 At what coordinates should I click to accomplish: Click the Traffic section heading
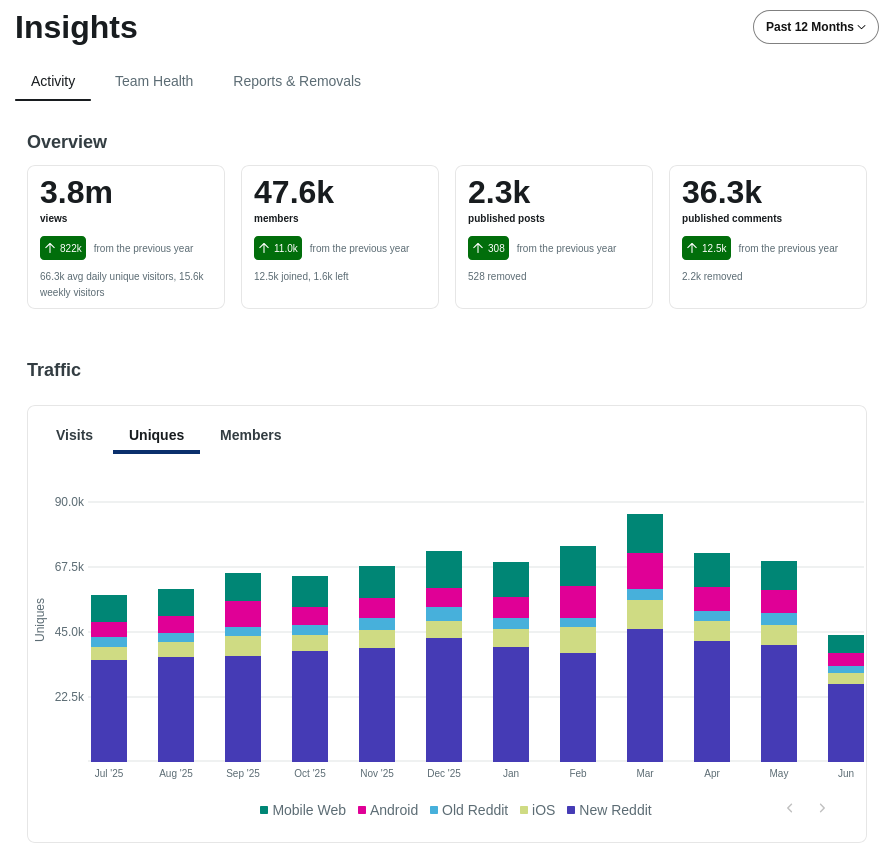pos(54,370)
